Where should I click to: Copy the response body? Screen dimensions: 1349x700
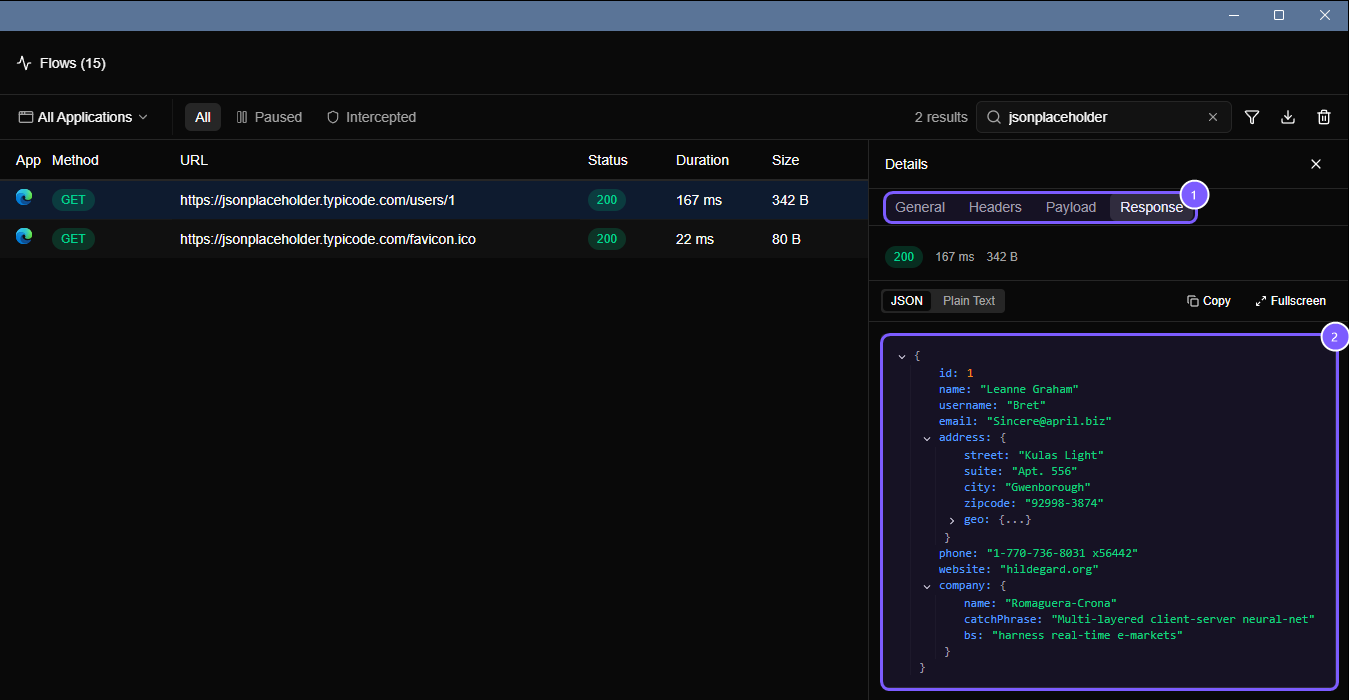(x=1208, y=301)
